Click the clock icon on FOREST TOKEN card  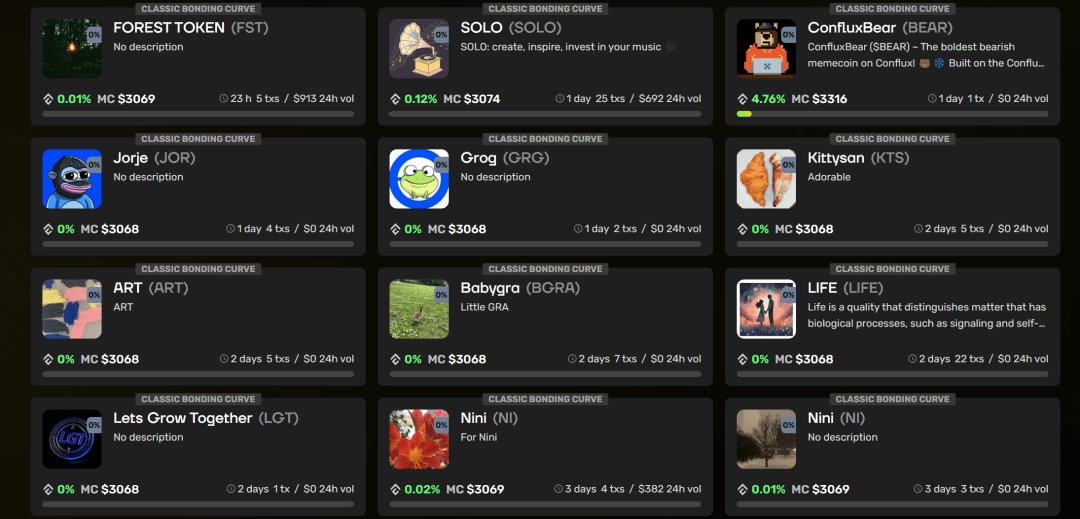pos(223,99)
